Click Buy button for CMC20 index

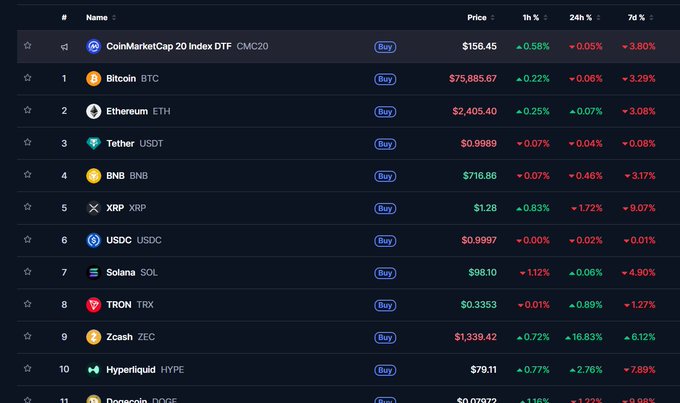tap(385, 46)
